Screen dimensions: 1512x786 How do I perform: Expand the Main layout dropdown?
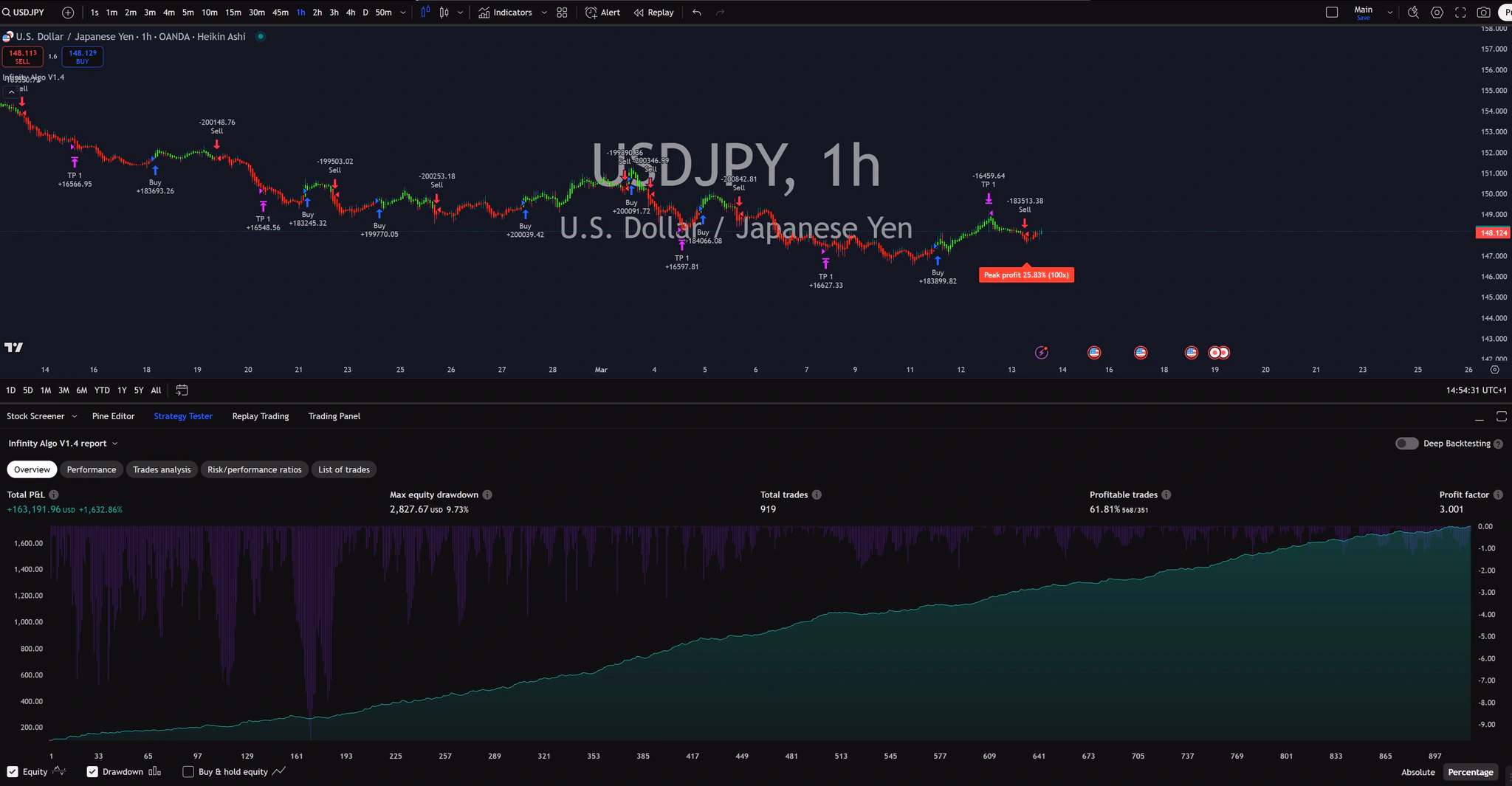pos(1389,13)
